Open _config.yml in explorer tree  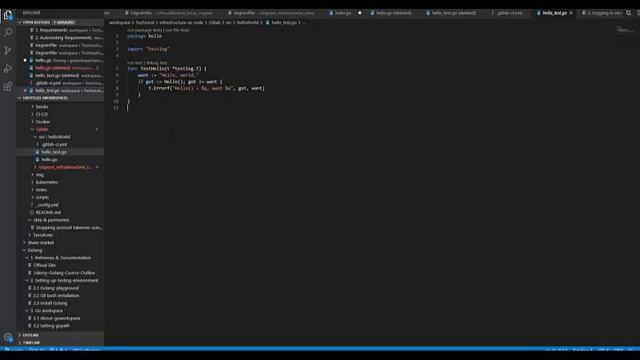click(47, 205)
